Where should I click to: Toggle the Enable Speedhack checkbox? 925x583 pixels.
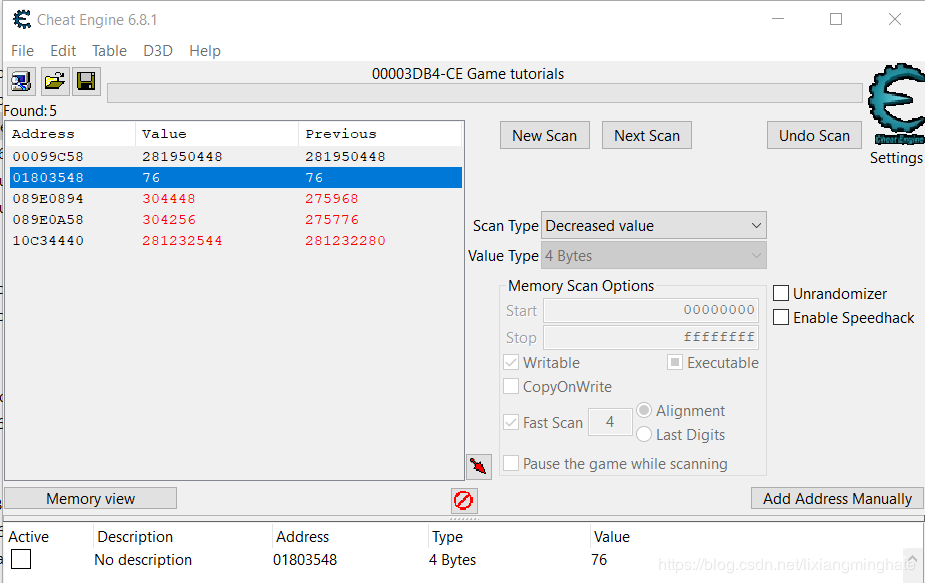click(781, 318)
